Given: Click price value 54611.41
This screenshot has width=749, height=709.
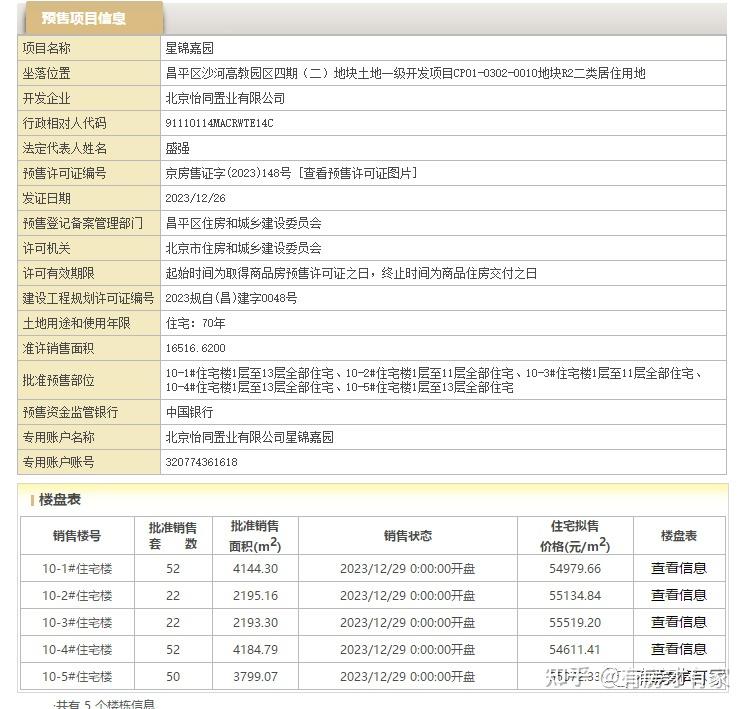Looking at the screenshot, I should pos(575,650).
